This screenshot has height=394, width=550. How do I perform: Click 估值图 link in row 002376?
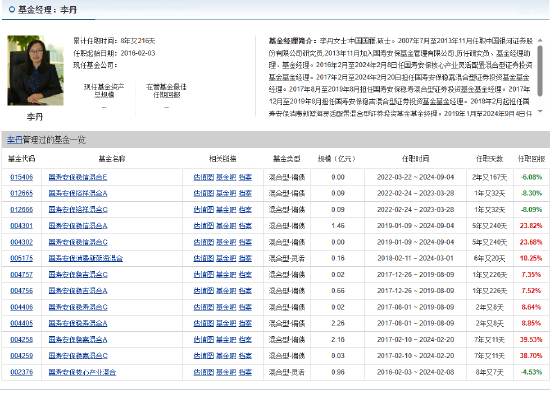203,372
